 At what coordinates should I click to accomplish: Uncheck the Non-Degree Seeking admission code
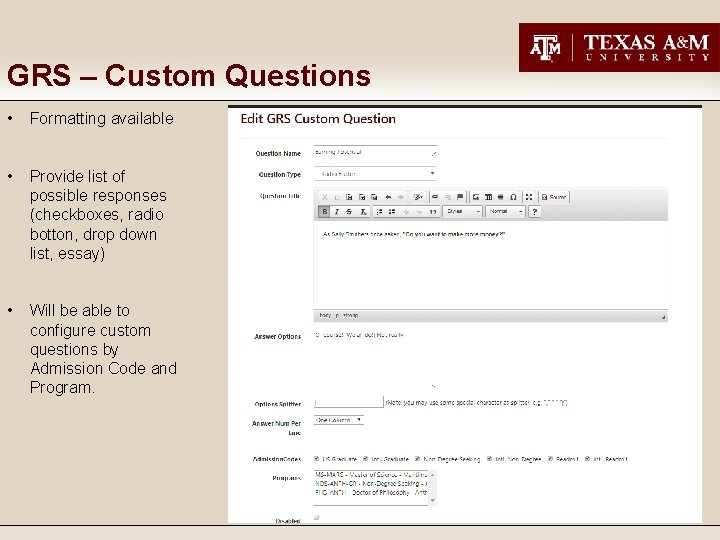click(x=417, y=458)
